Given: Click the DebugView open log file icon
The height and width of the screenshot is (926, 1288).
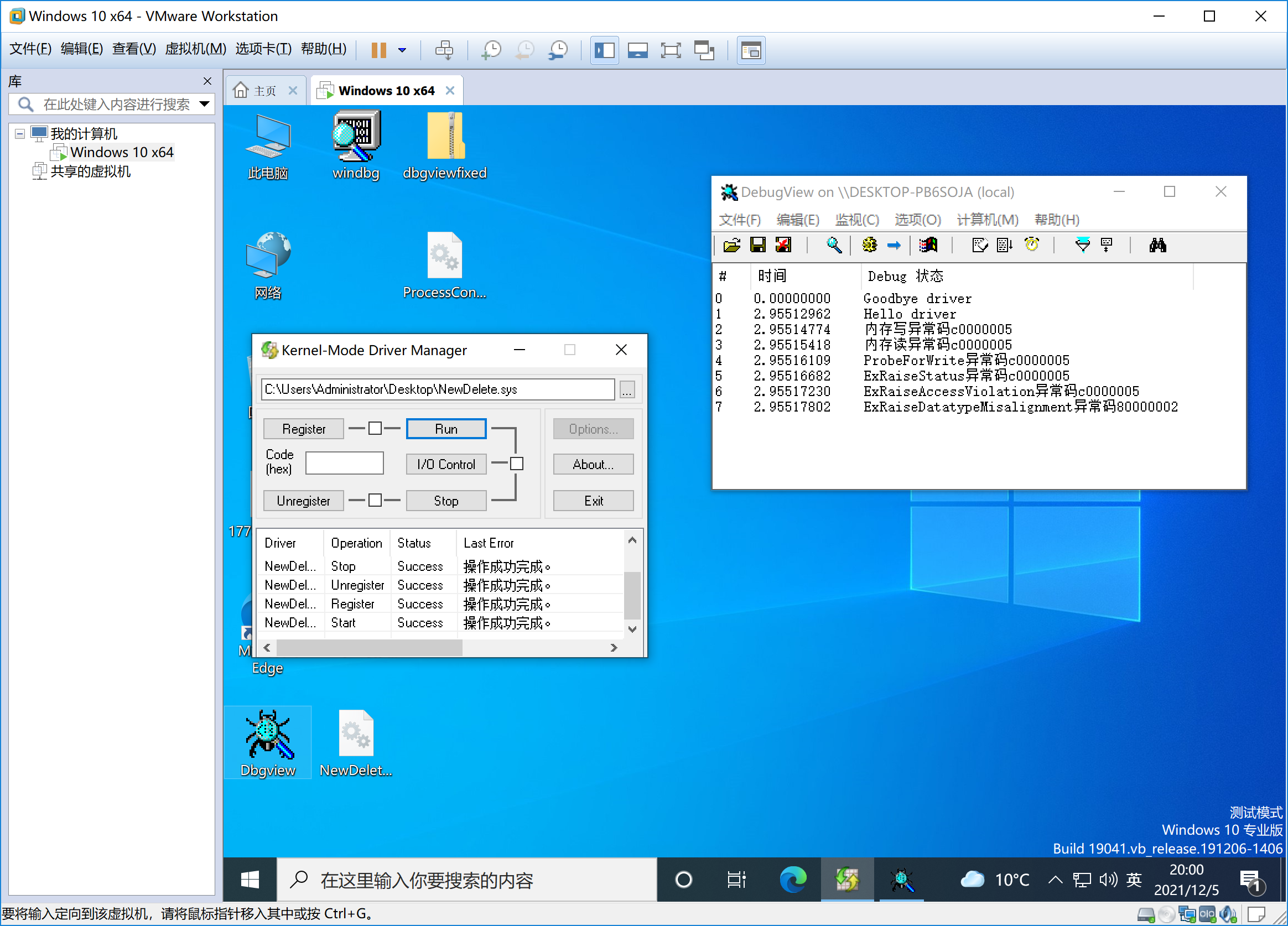Looking at the screenshot, I should (732, 244).
